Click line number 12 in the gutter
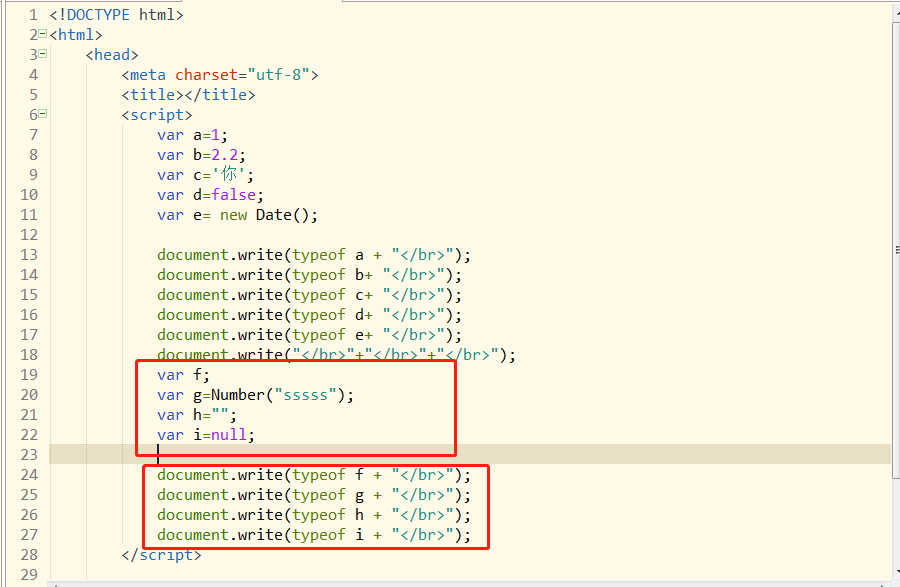Viewport: 900px width, 587px height. tap(29, 235)
